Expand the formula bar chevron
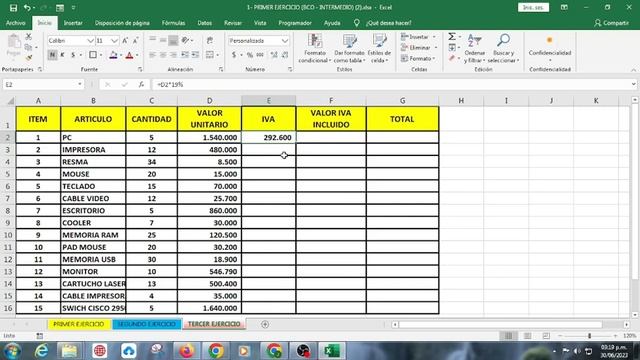 tap(633, 84)
